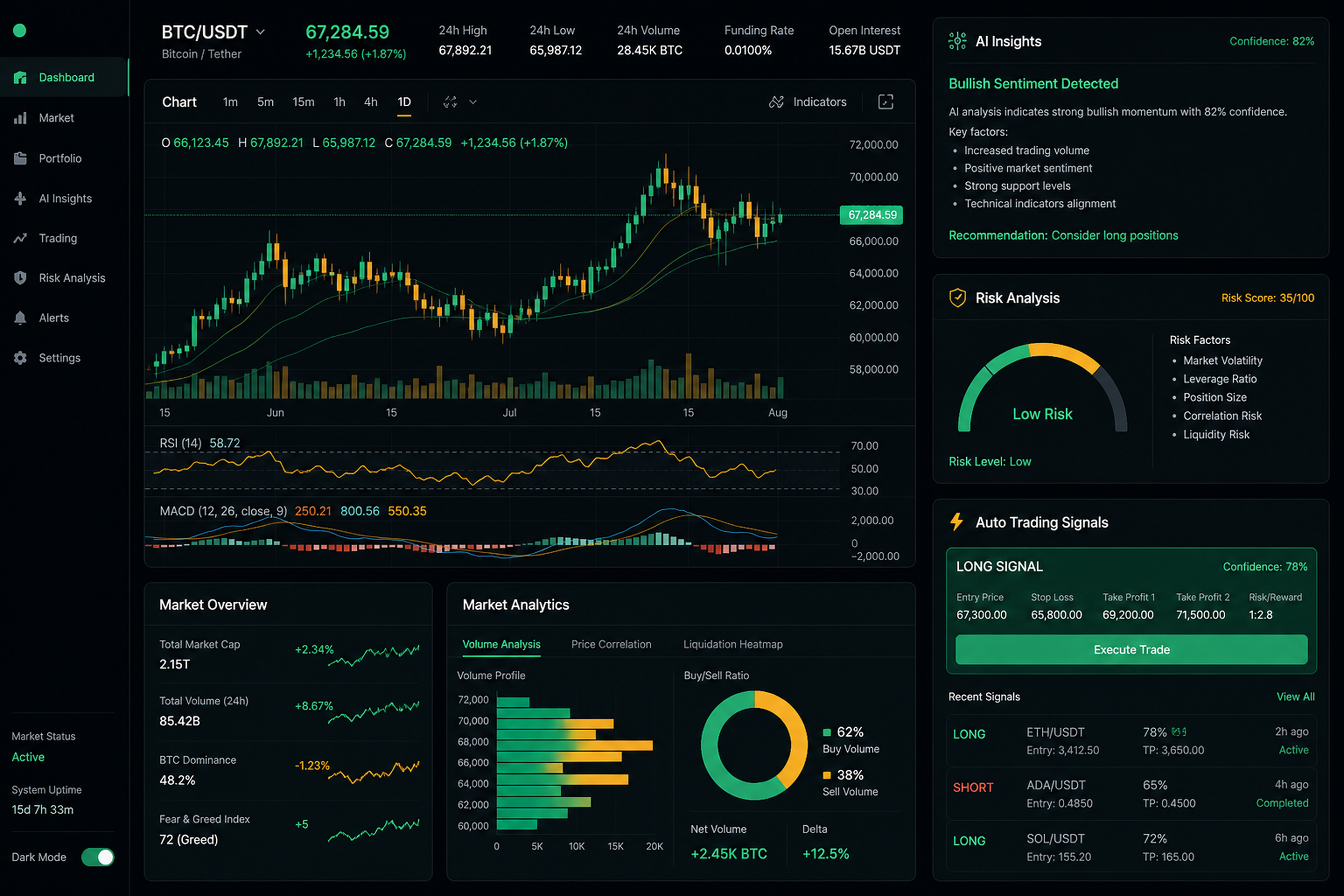1344x896 pixels.
Task: Click the Risk Analysis shield icon in sidebar
Action: pos(20,278)
